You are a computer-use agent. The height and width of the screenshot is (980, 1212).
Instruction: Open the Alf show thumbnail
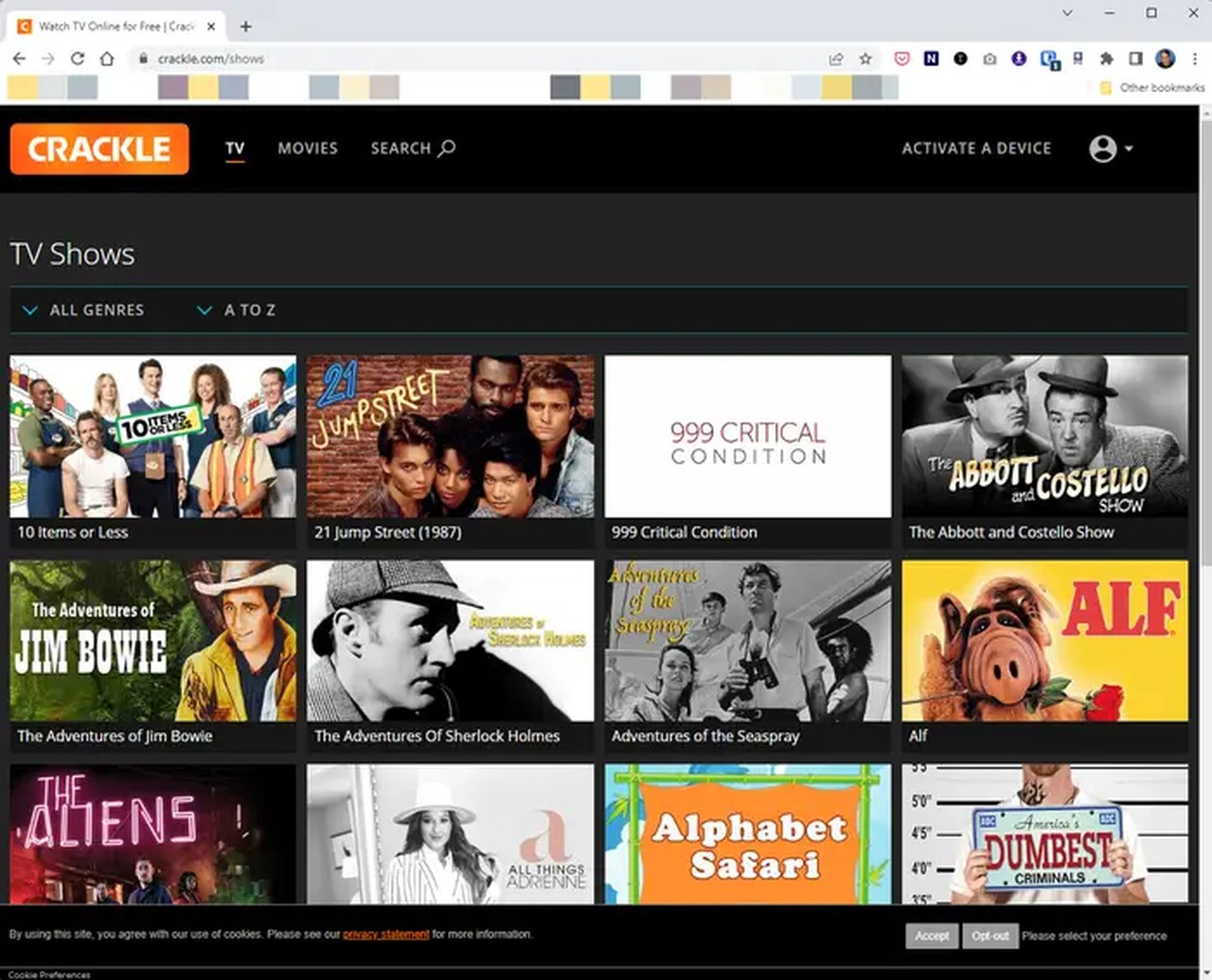(x=1045, y=641)
